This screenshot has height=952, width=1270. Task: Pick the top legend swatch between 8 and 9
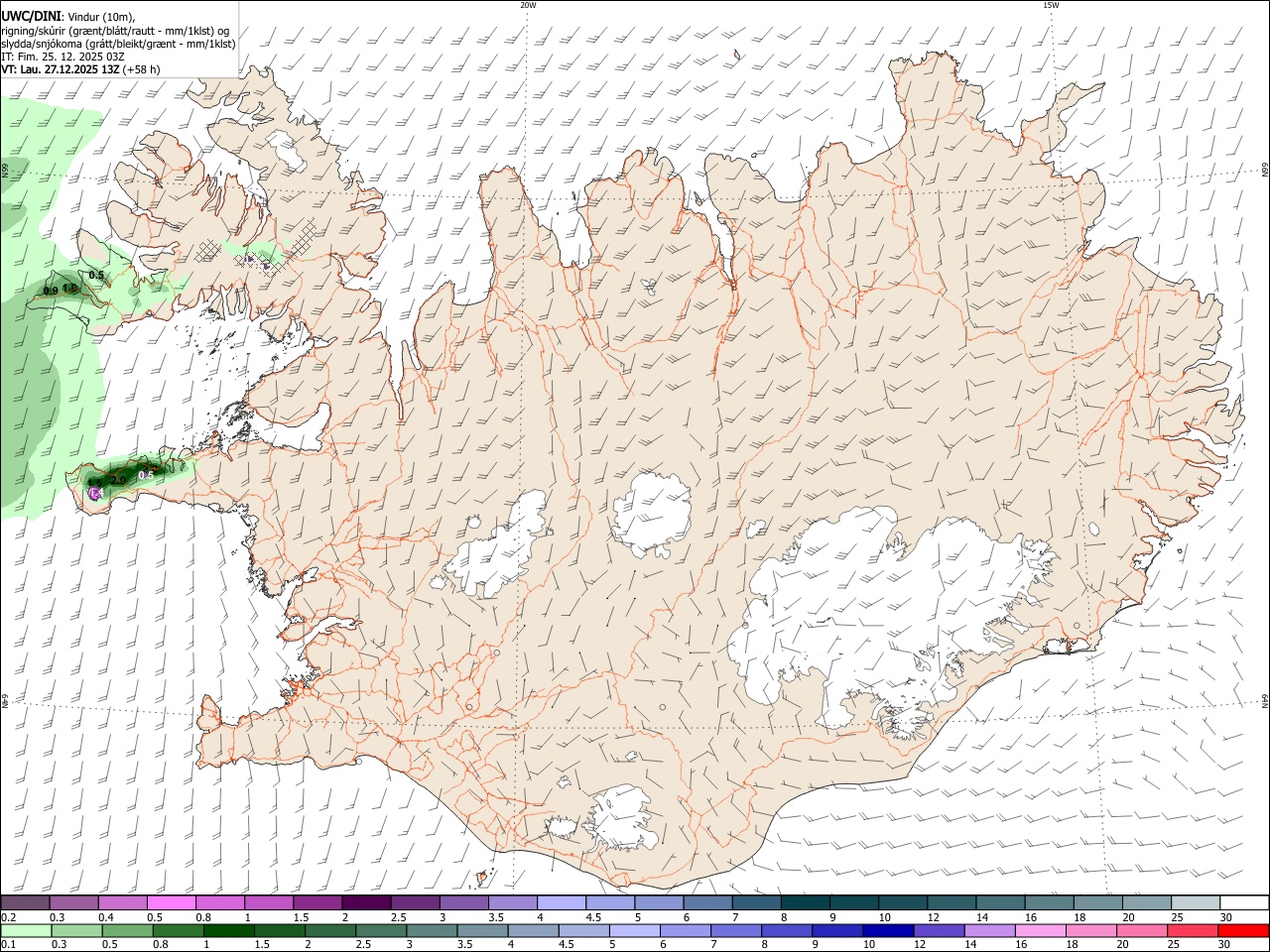(806, 903)
